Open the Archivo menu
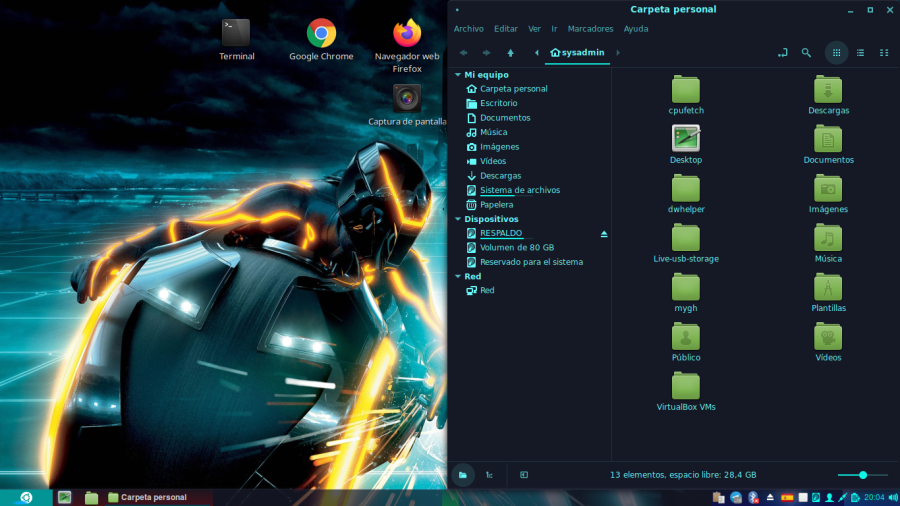This screenshot has height=506, width=900. click(x=468, y=29)
